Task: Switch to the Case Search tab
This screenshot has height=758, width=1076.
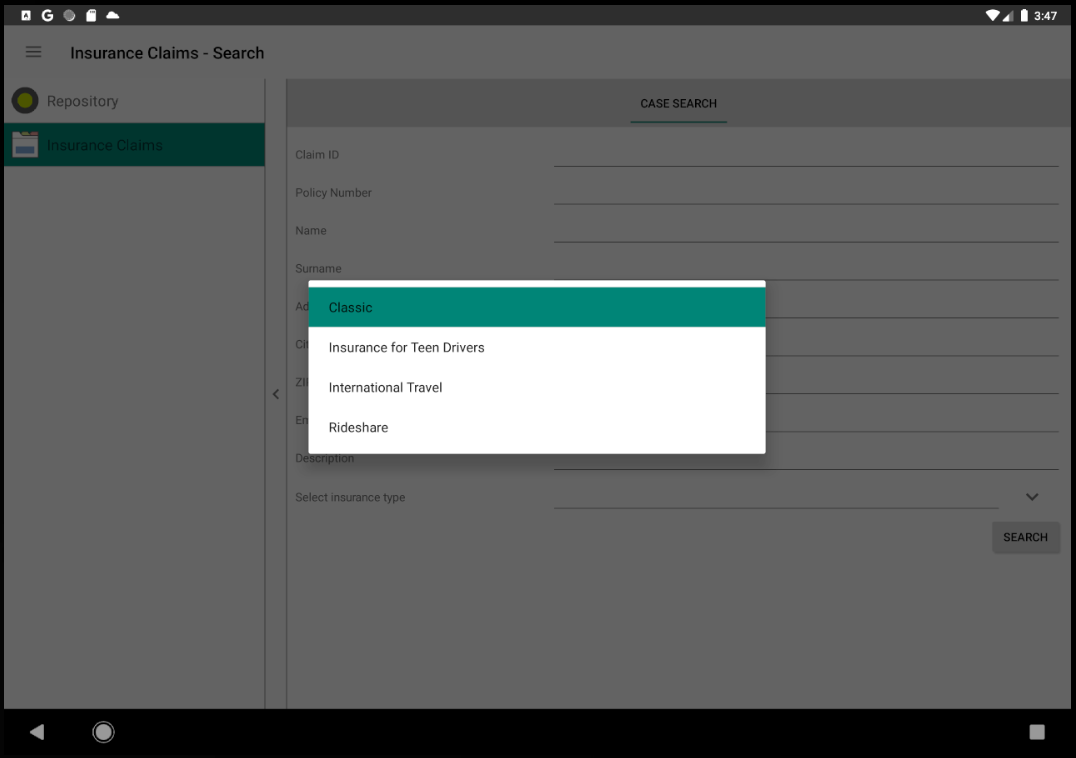Action: [x=678, y=103]
